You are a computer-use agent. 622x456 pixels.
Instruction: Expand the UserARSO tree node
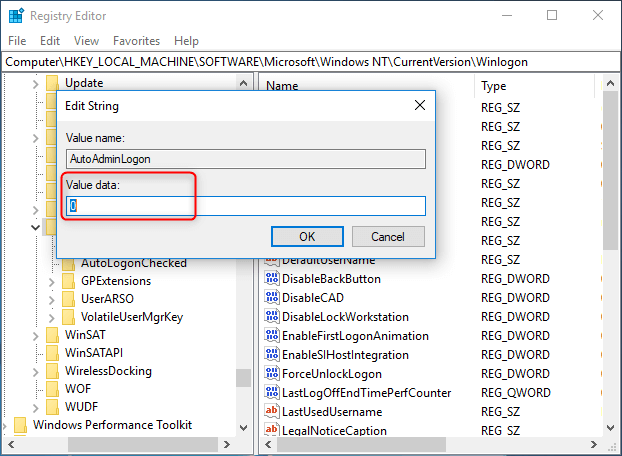pyautogui.click(x=52, y=300)
